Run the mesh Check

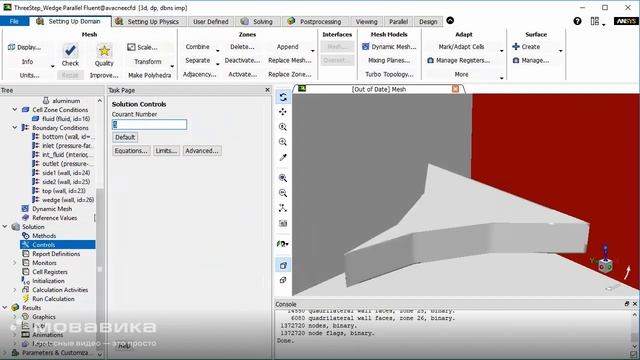(70, 55)
